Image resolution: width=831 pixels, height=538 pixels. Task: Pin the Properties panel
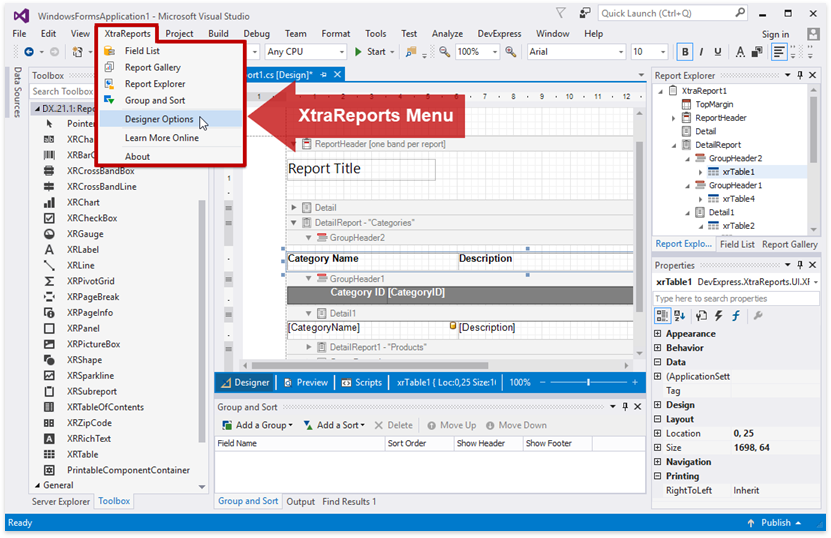coord(800,264)
